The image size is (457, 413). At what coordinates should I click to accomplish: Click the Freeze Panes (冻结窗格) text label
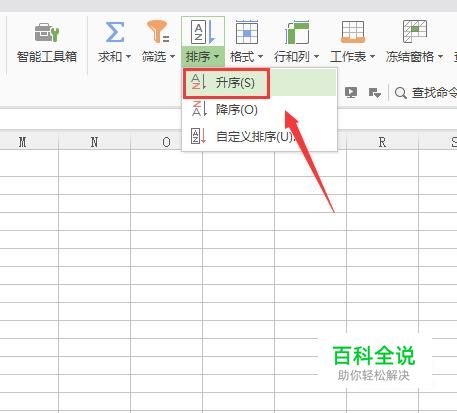[x=410, y=57]
